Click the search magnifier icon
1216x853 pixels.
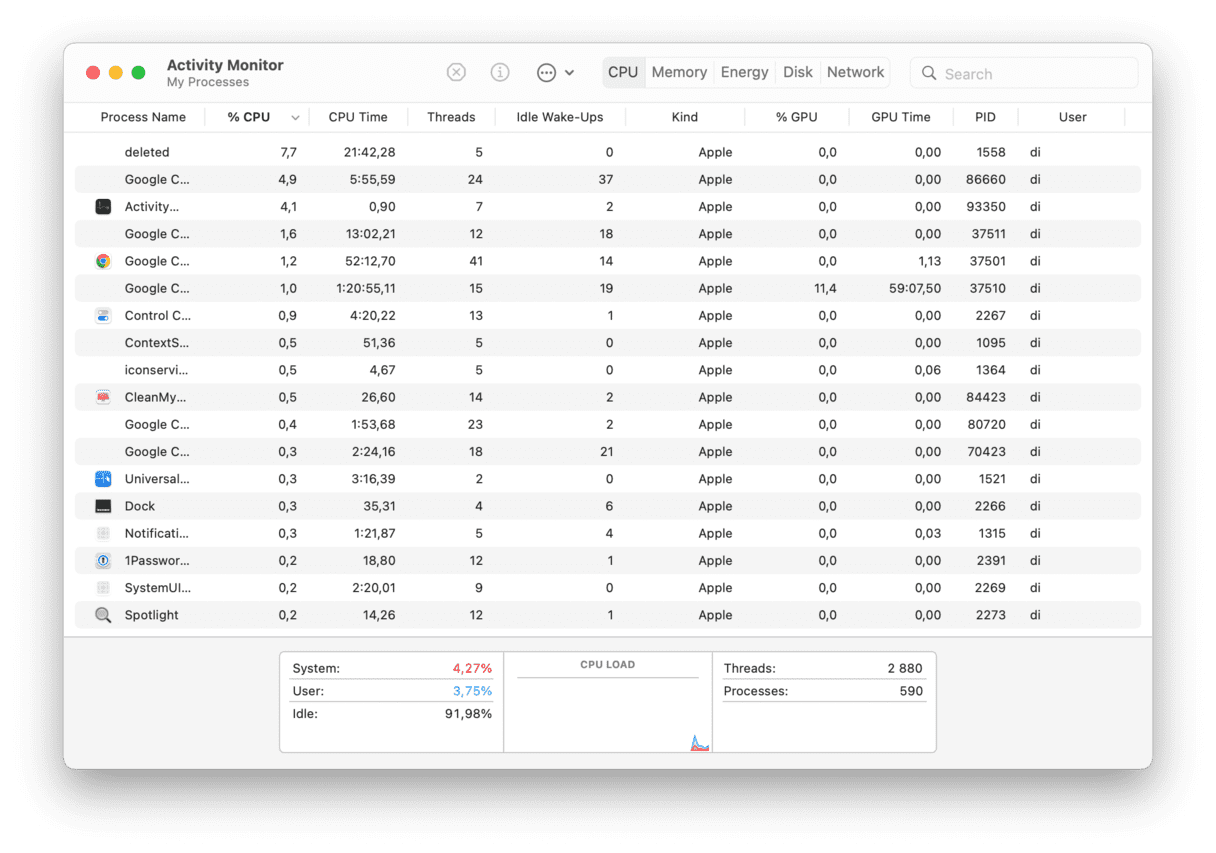pos(929,73)
